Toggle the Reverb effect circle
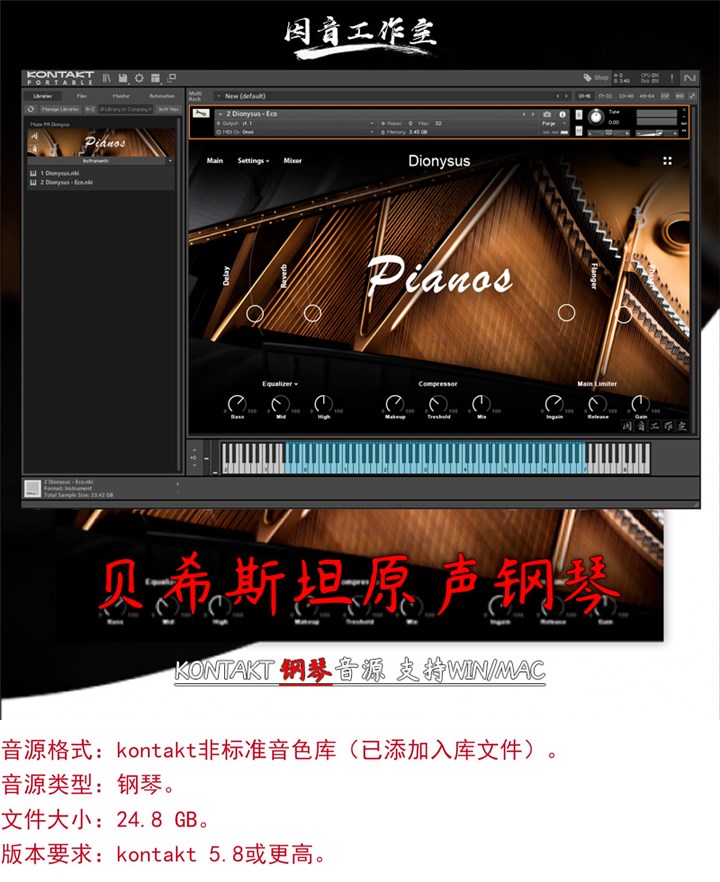The width and height of the screenshot is (720, 882). click(312, 313)
